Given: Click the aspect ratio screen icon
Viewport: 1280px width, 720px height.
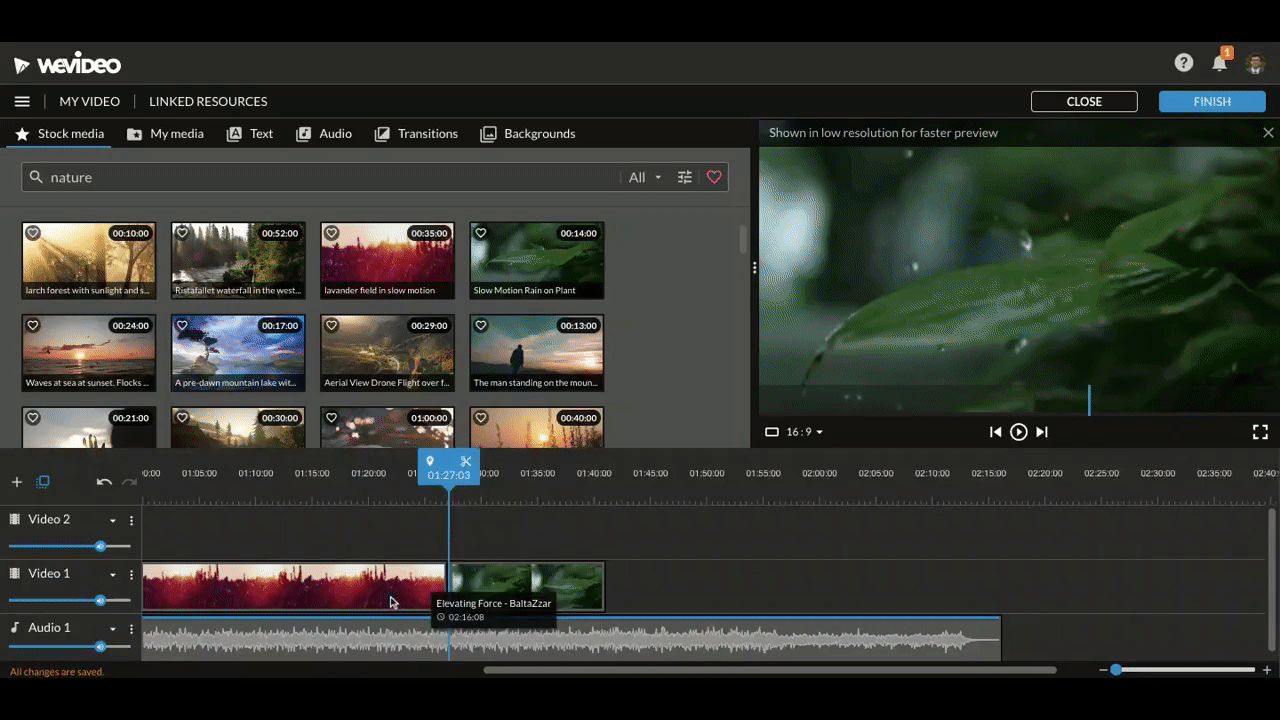Looking at the screenshot, I should [x=771, y=432].
